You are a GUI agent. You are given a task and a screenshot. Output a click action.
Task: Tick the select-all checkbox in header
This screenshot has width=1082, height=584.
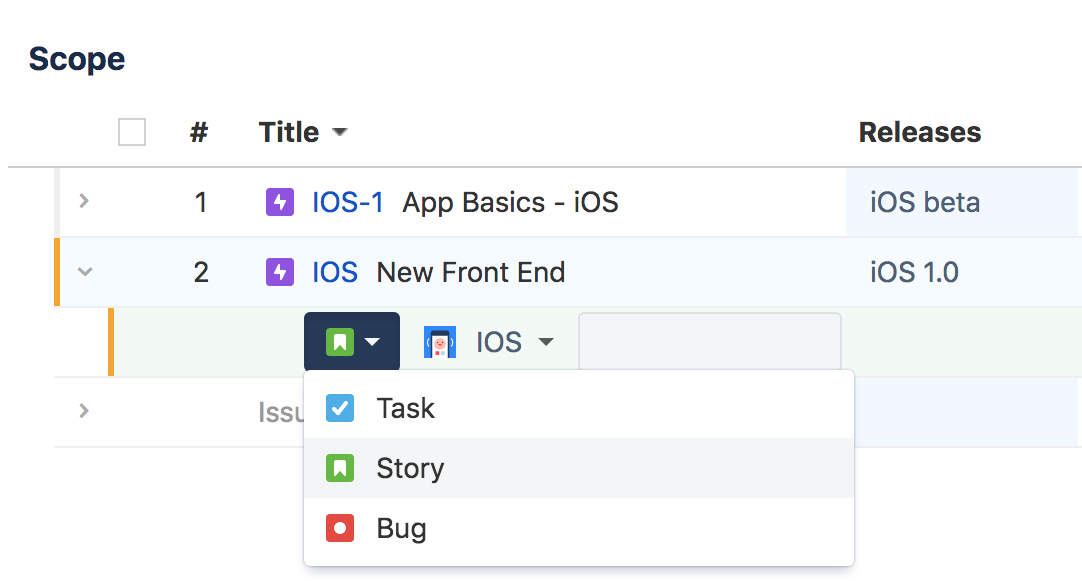click(x=132, y=132)
